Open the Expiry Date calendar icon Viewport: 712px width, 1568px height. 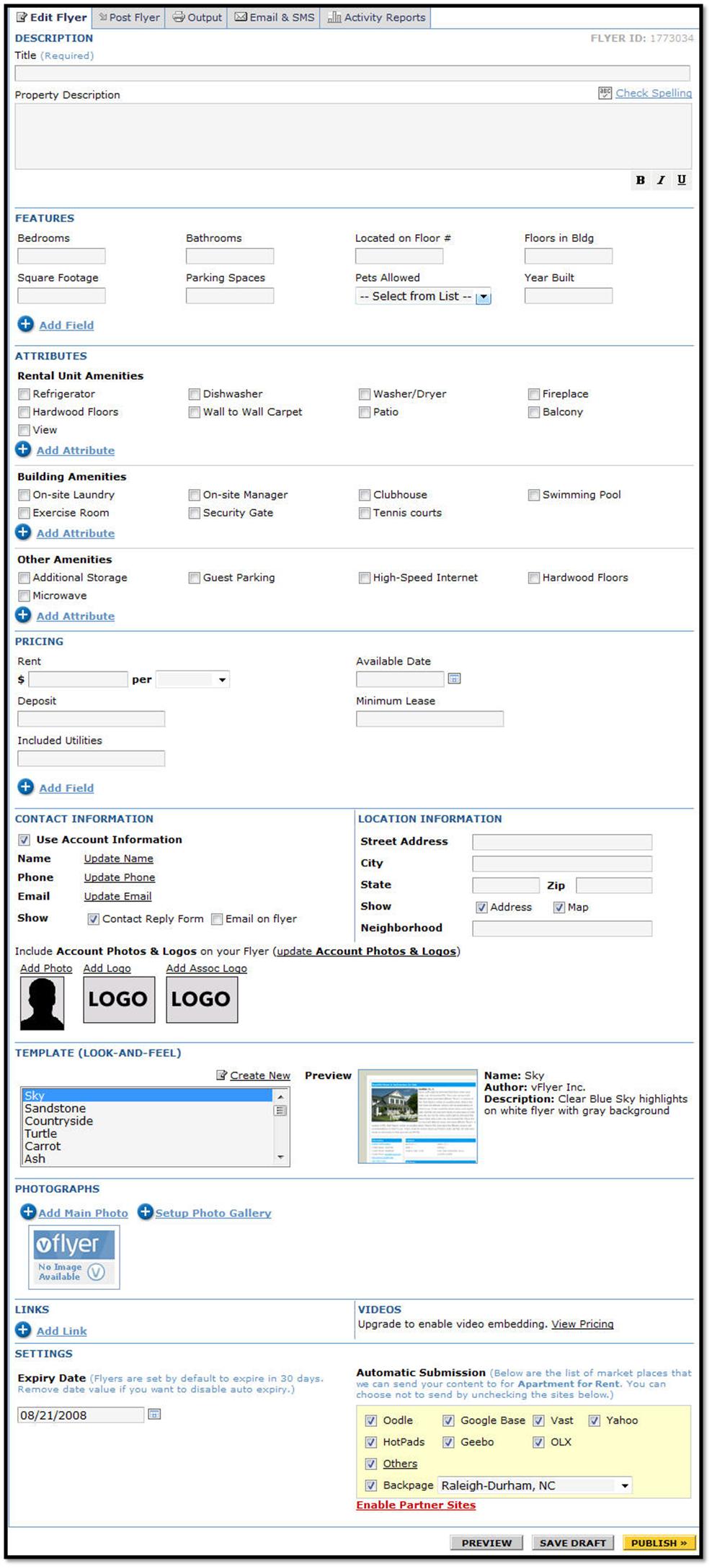click(154, 1414)
